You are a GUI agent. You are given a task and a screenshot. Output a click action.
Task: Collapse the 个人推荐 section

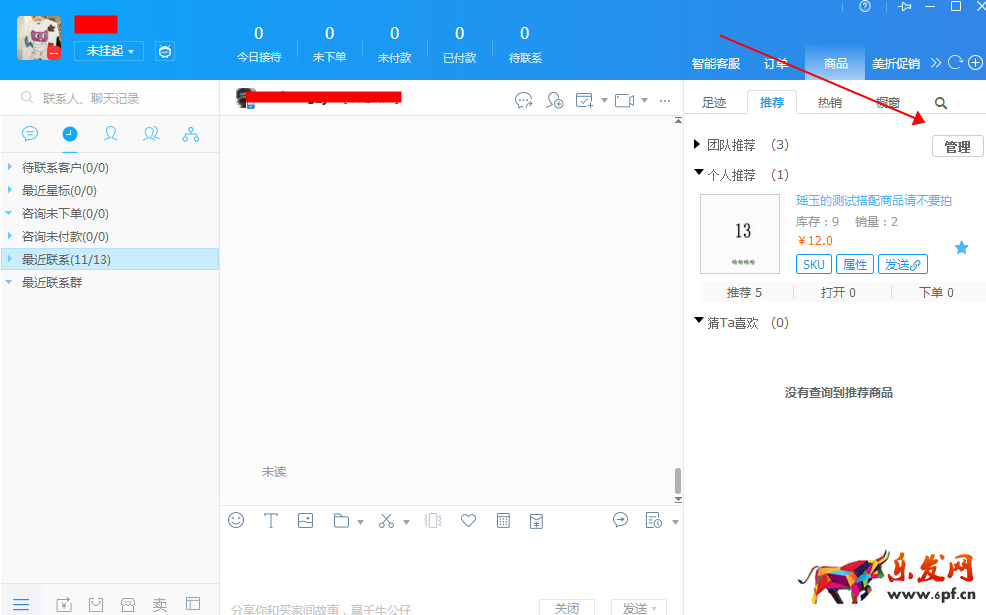[698, 174]
